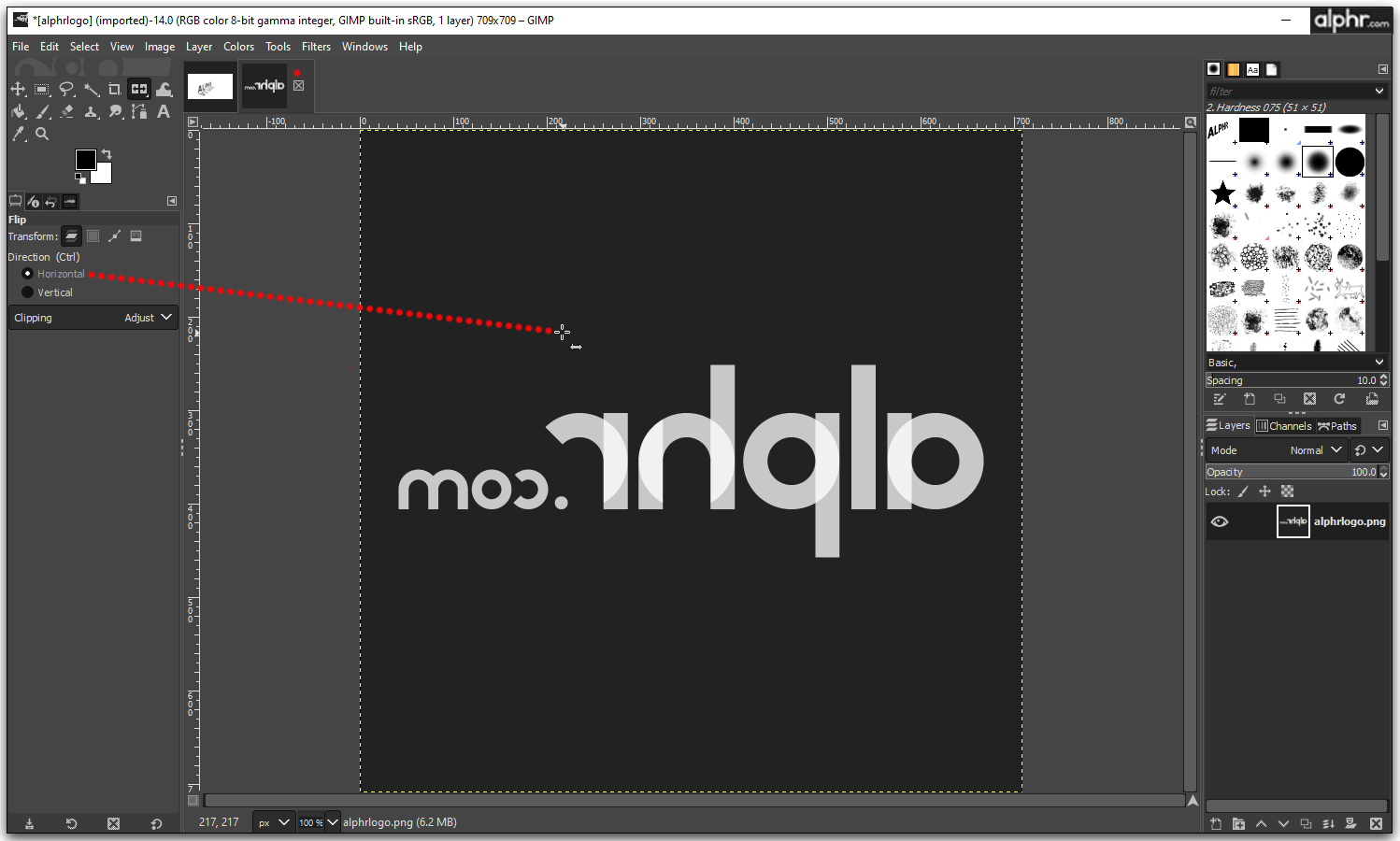Activate the Crop tool
Screen dimensions: 1400x841
tap(115, 89)
